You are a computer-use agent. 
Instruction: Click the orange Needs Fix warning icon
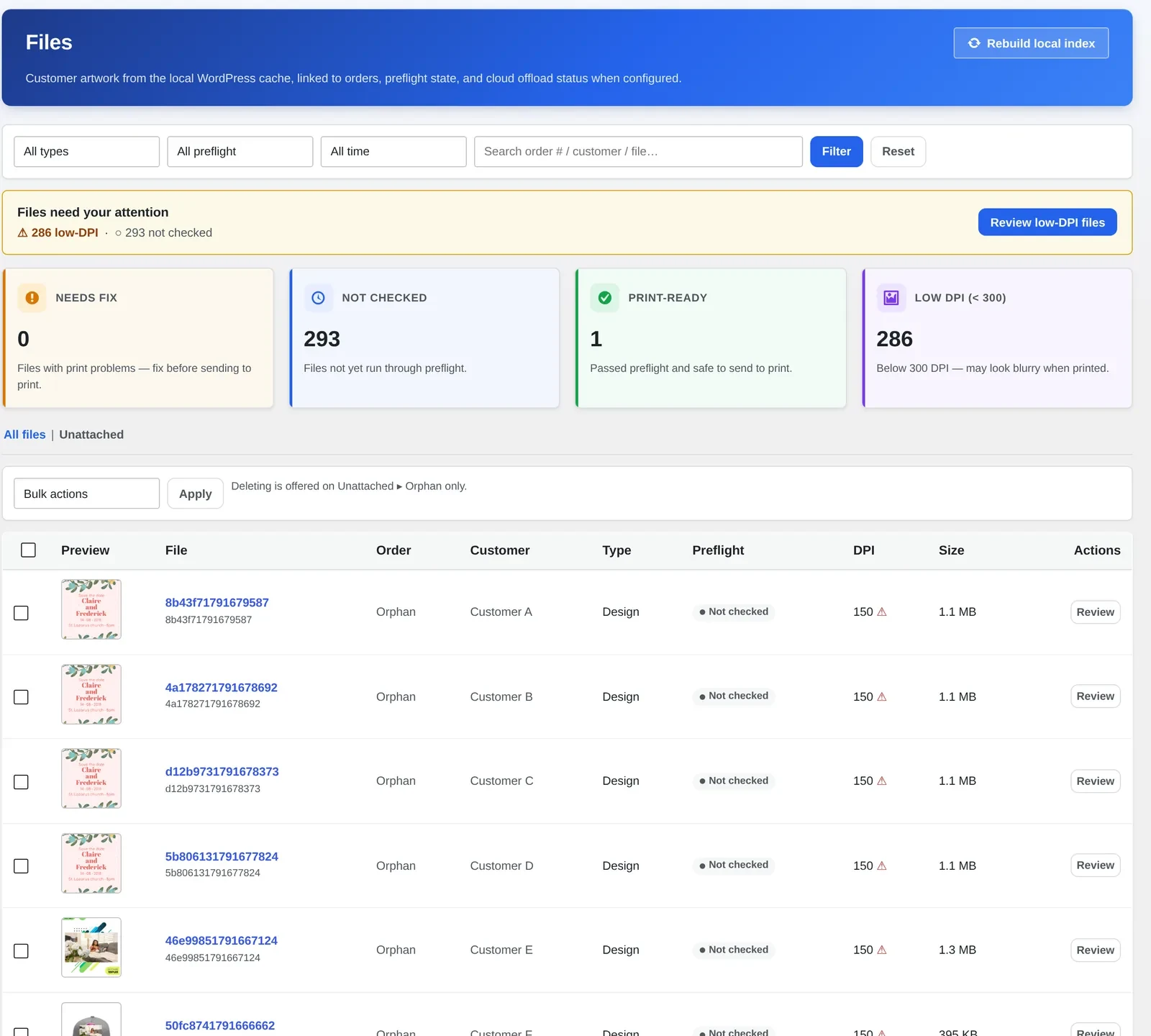click(x=32, y=298)
